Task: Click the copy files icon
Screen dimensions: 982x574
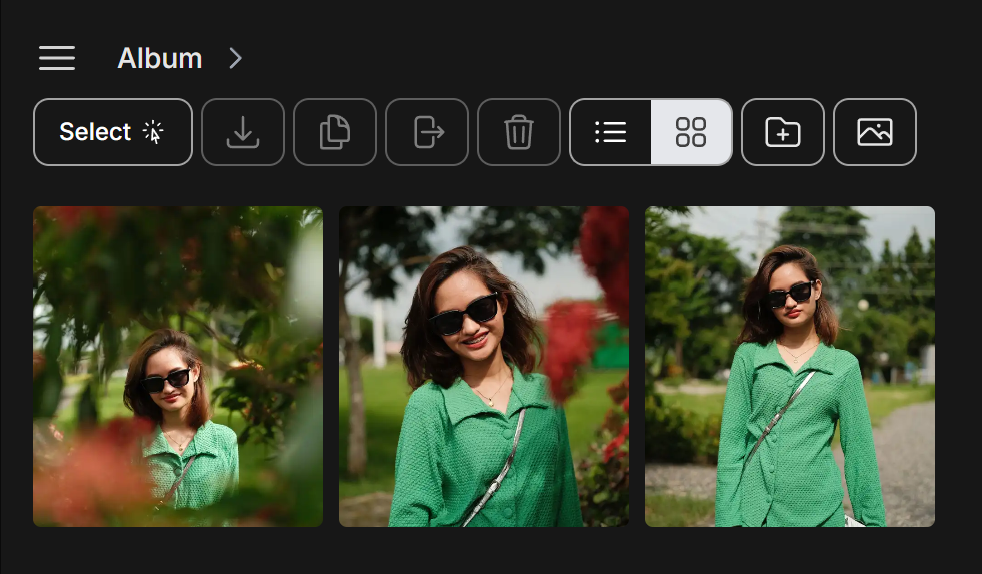Action: (335, 132)
